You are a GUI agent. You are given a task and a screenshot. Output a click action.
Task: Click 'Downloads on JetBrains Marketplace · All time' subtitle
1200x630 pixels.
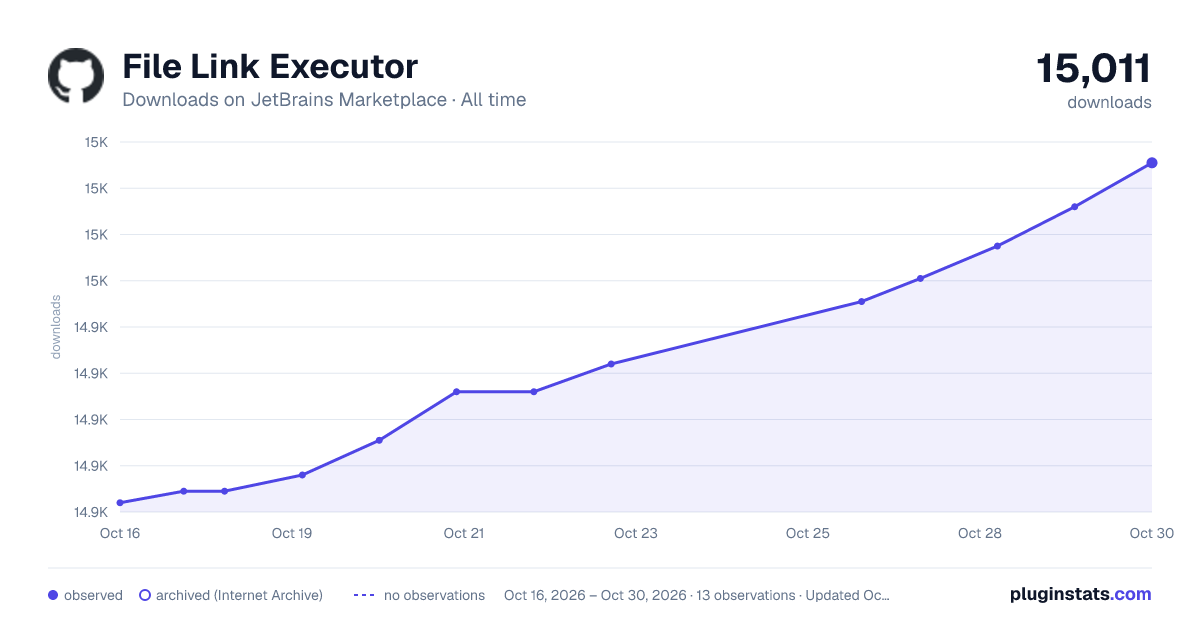(x=324, y=100)
